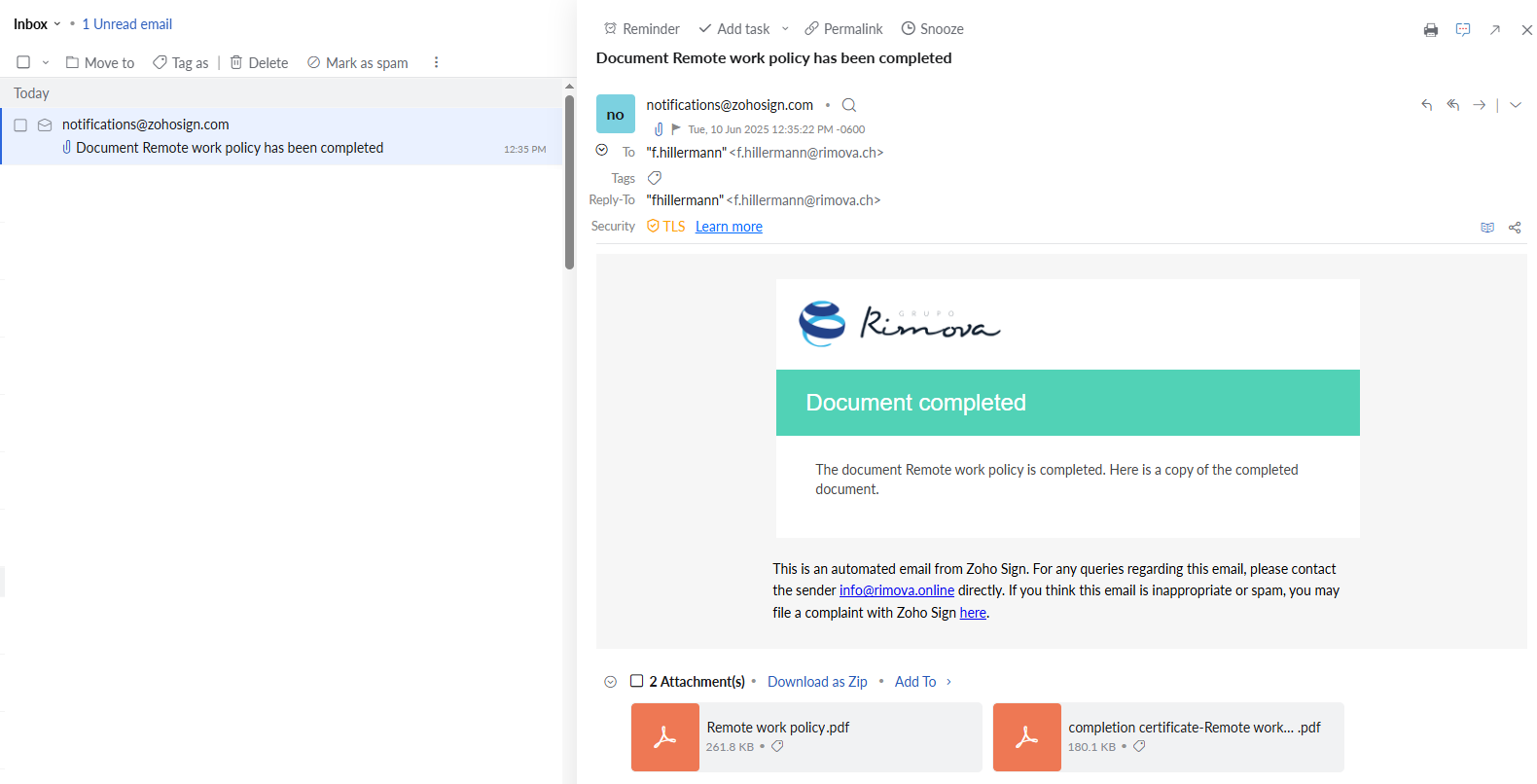Choose Mark as spam option
1537x784 pixels.
pyautogui.click(x=357, y=63)
